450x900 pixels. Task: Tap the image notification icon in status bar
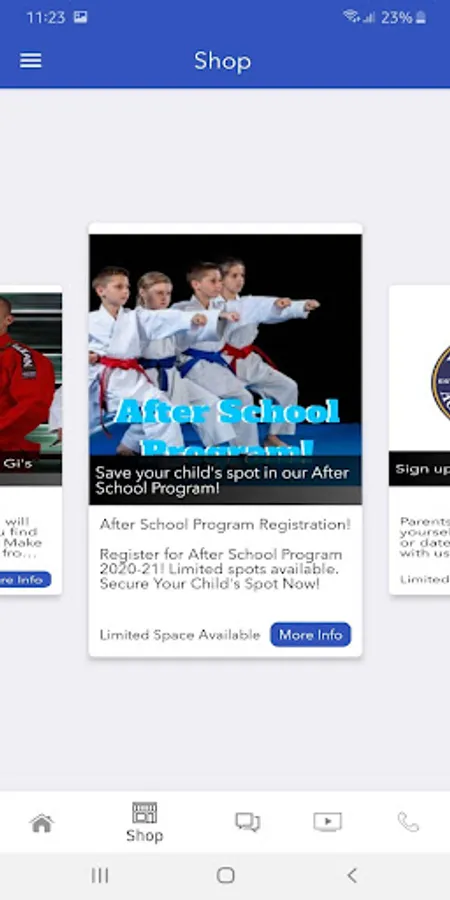(80, 17)
